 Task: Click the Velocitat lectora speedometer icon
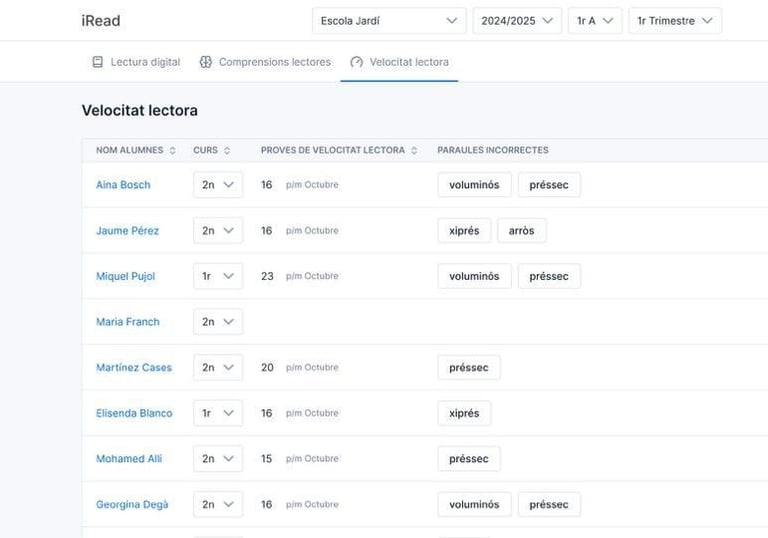[356, 62]
